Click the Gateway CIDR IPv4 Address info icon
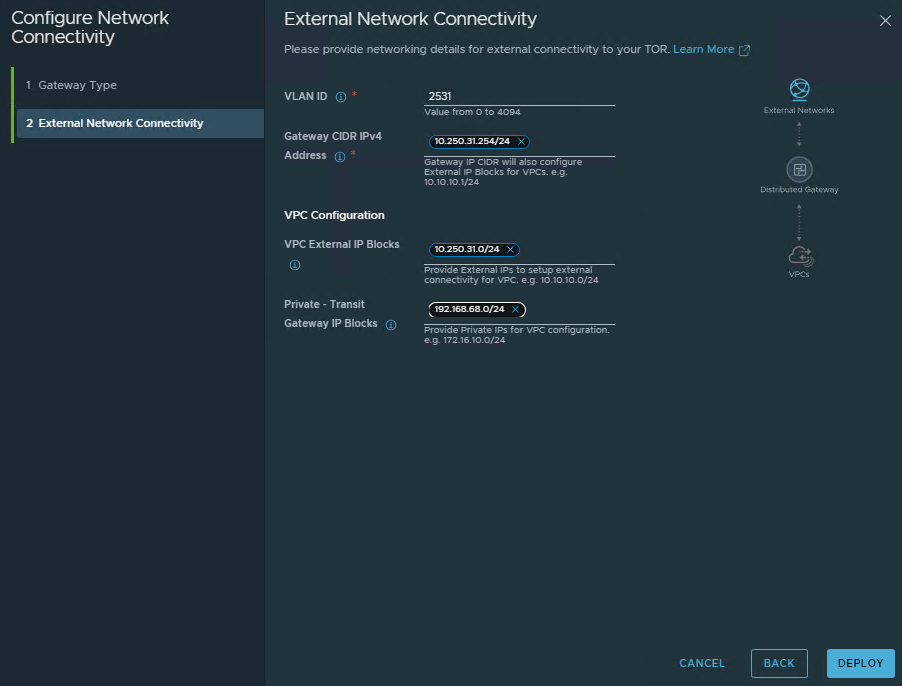This screenshot has height=686, width=902. [340, 157]
